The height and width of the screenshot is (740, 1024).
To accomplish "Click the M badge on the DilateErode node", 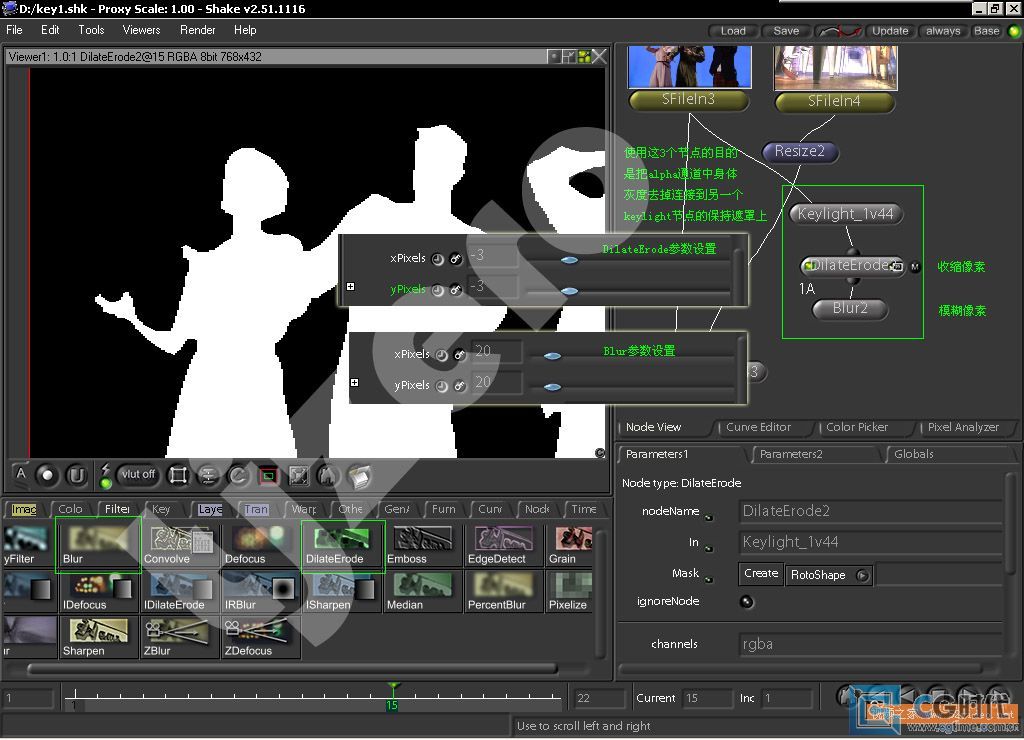I will pyautogui.click(x=915, y=266).
